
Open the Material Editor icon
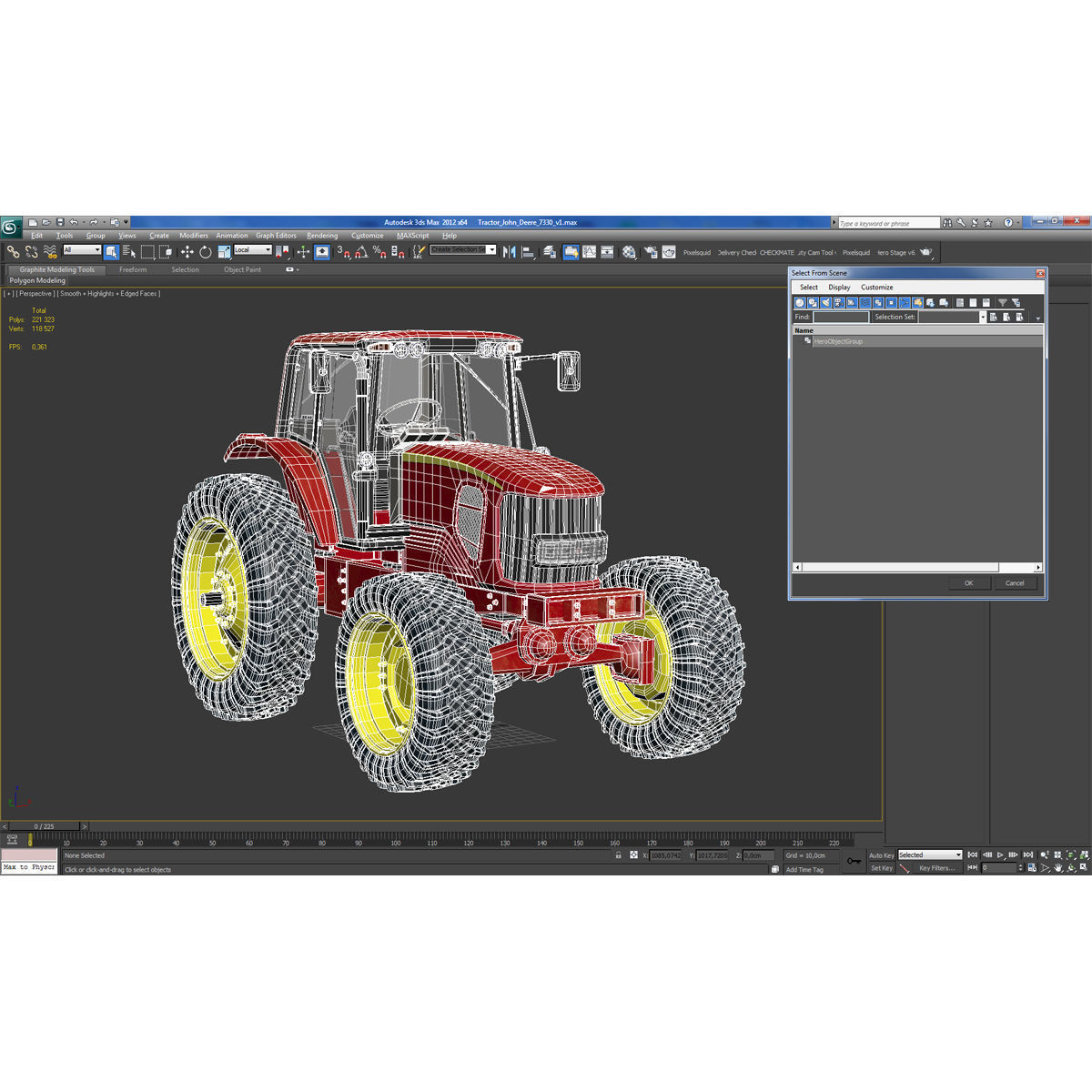[629, 252]
